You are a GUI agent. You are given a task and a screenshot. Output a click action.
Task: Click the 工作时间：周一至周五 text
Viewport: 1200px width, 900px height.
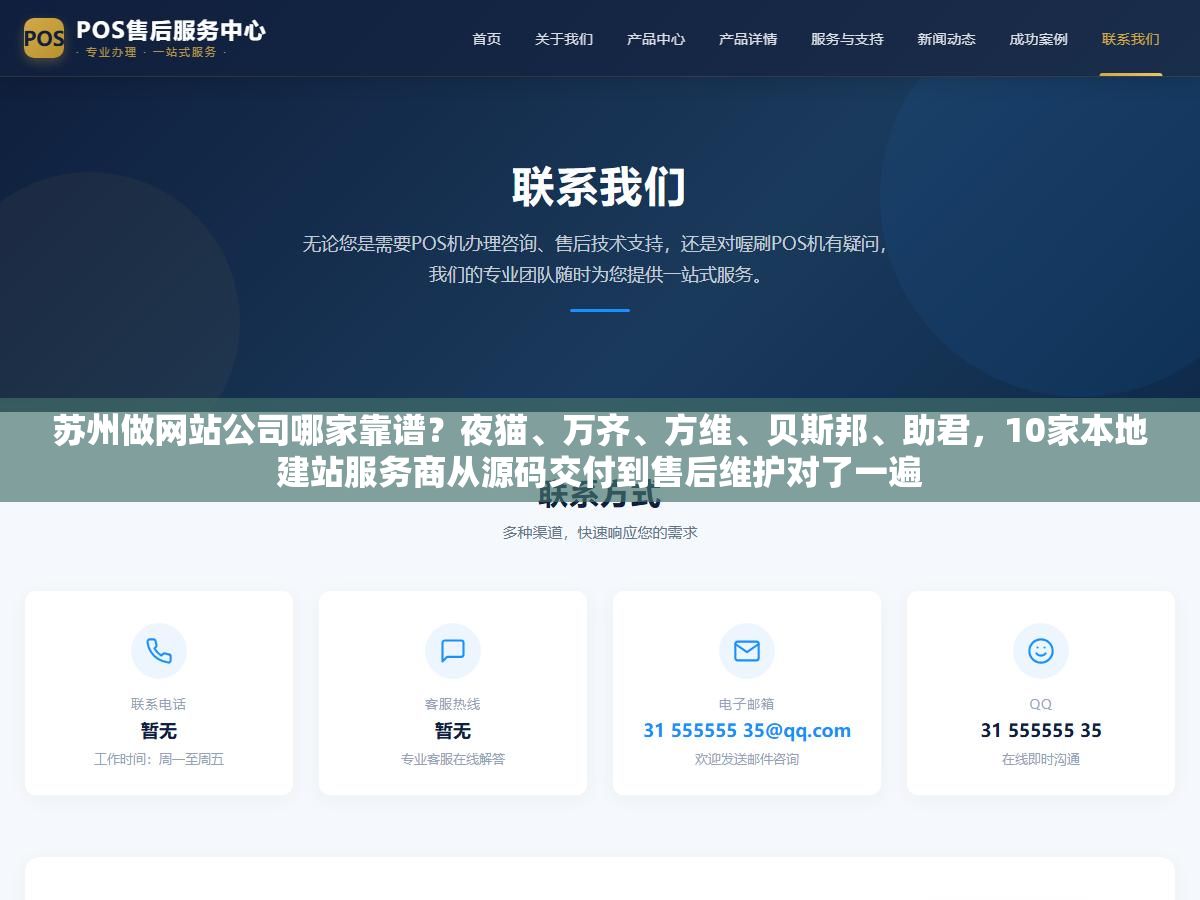pos(159,759)
